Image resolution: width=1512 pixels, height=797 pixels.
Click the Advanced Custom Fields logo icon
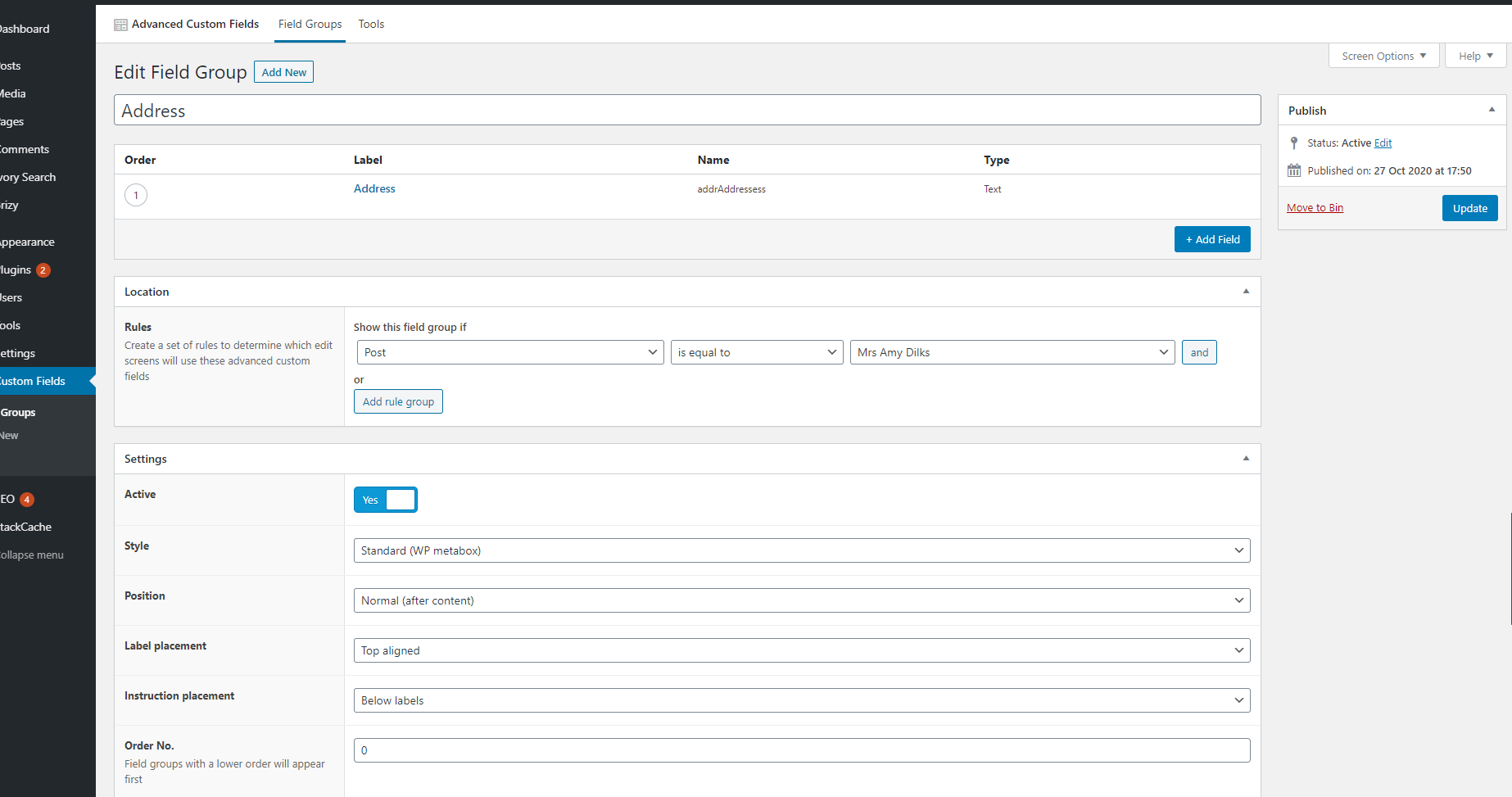[120, 25]
